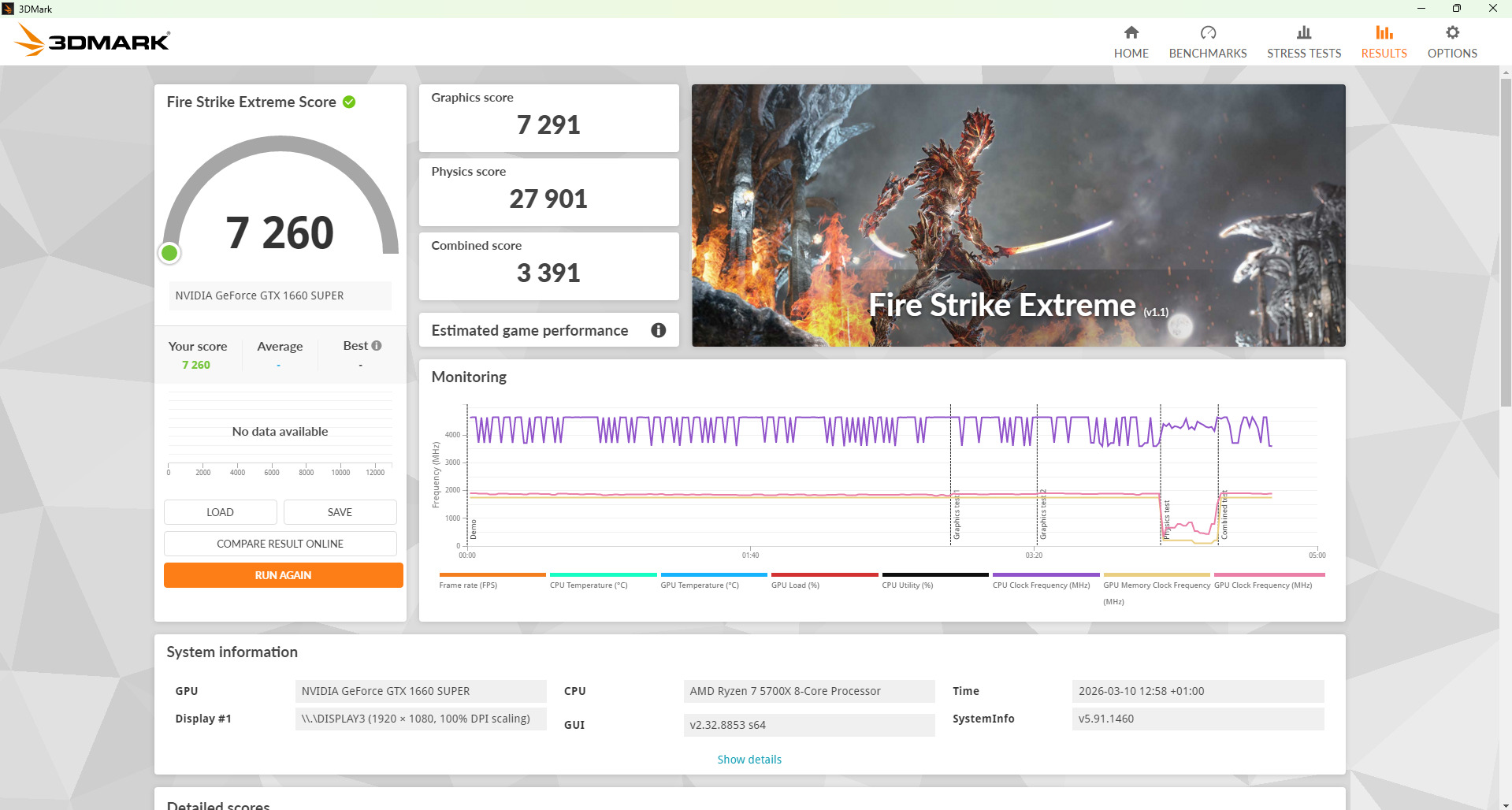Screen dimensions: 1512x810
Task: Open the Benchmarks gauge icon
Action: [1207, 32]
